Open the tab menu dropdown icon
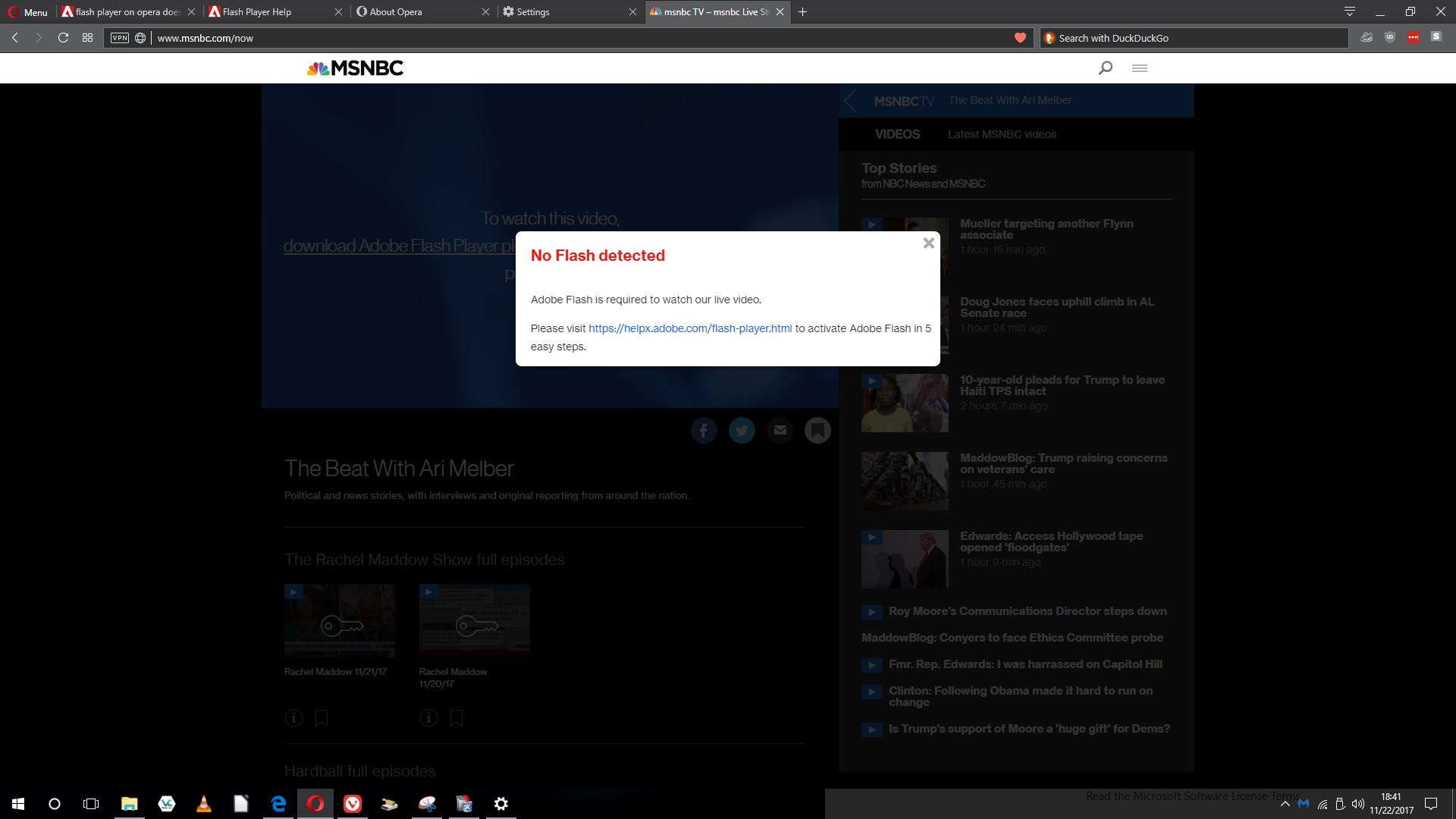Image resolution: width=1456 pixels, height=819 pixels. pos(1349,11)
